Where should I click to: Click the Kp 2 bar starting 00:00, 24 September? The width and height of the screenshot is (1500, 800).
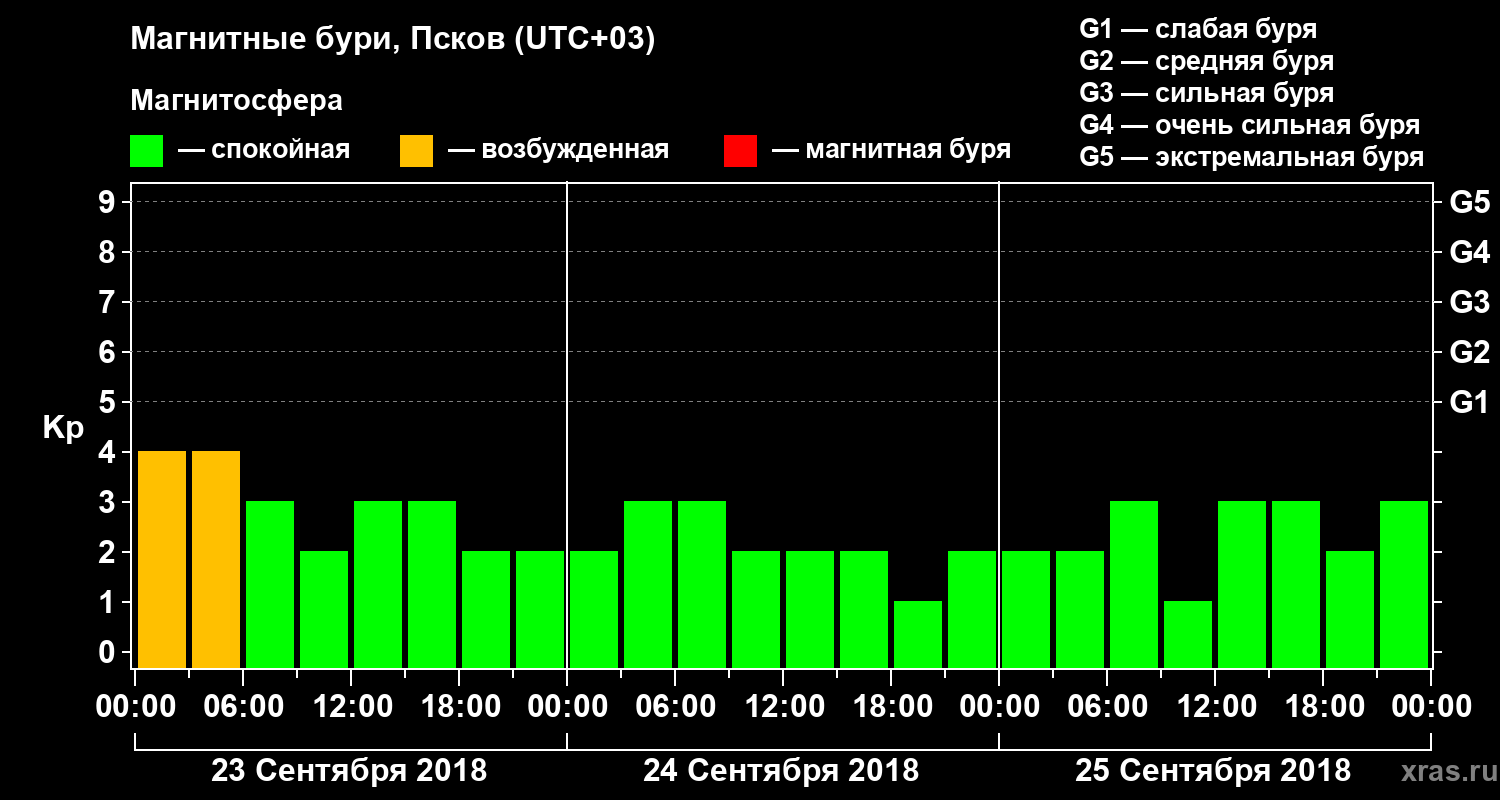(x=594, y=609)
